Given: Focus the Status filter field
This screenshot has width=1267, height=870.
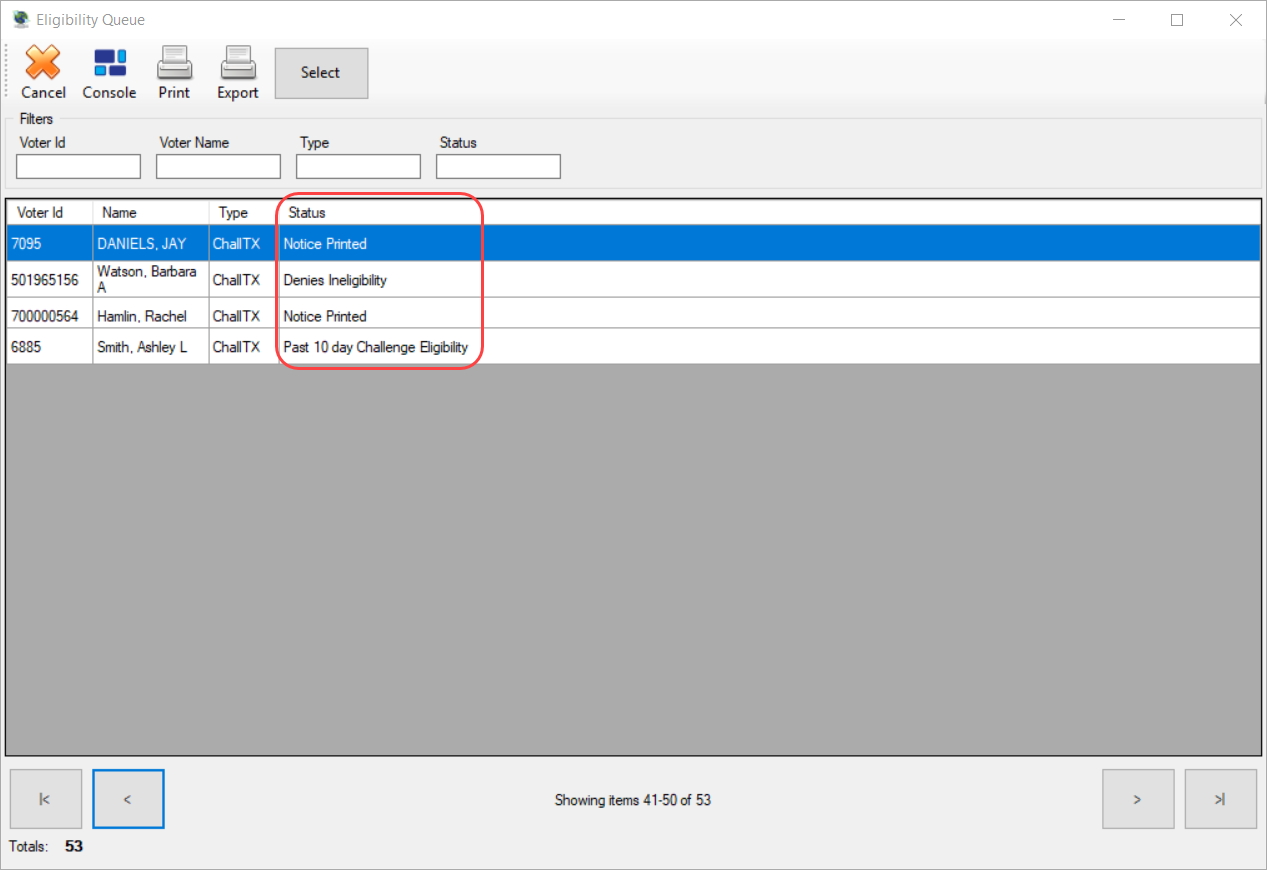Looking at the screenshot, I should (x=499, y=166).
